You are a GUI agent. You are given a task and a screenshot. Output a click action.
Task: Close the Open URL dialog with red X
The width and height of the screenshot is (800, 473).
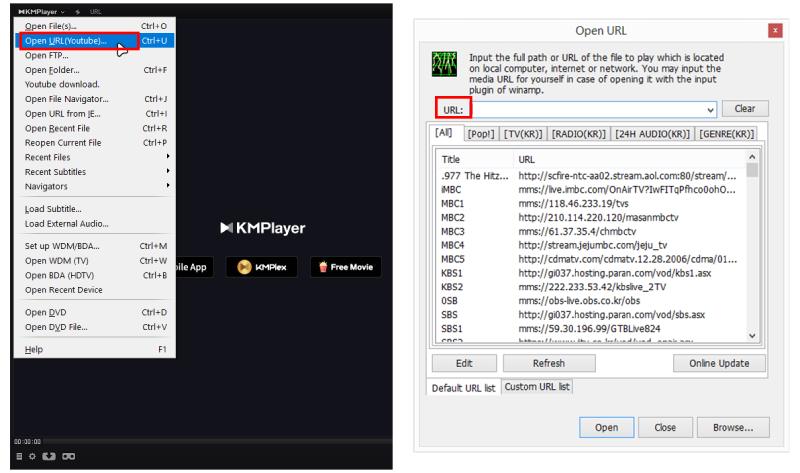775,31
